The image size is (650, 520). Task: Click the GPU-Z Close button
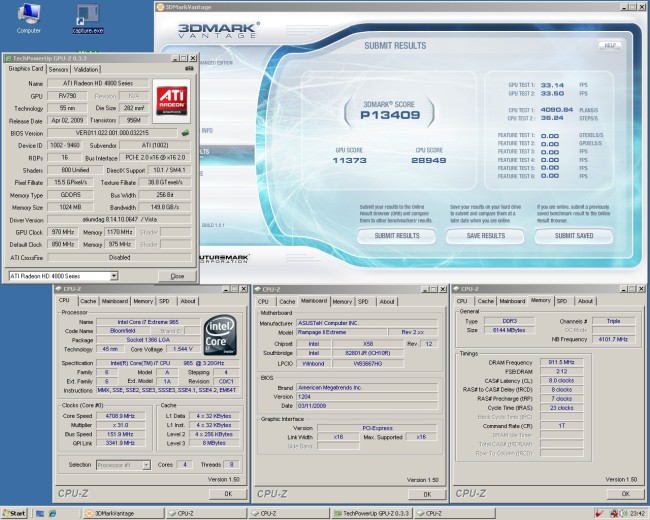point(177,276)
